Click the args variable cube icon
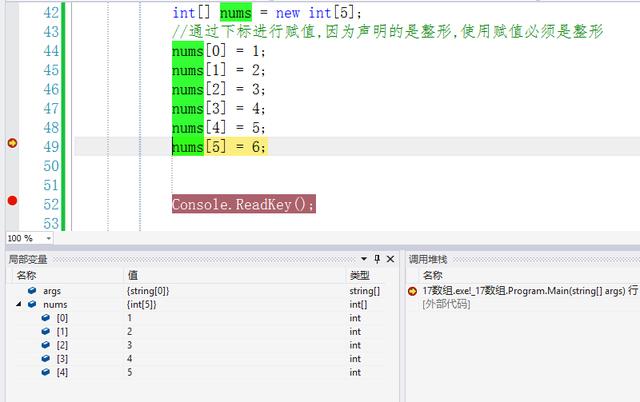This screenshot has height=402, width=640. [32, 291]
